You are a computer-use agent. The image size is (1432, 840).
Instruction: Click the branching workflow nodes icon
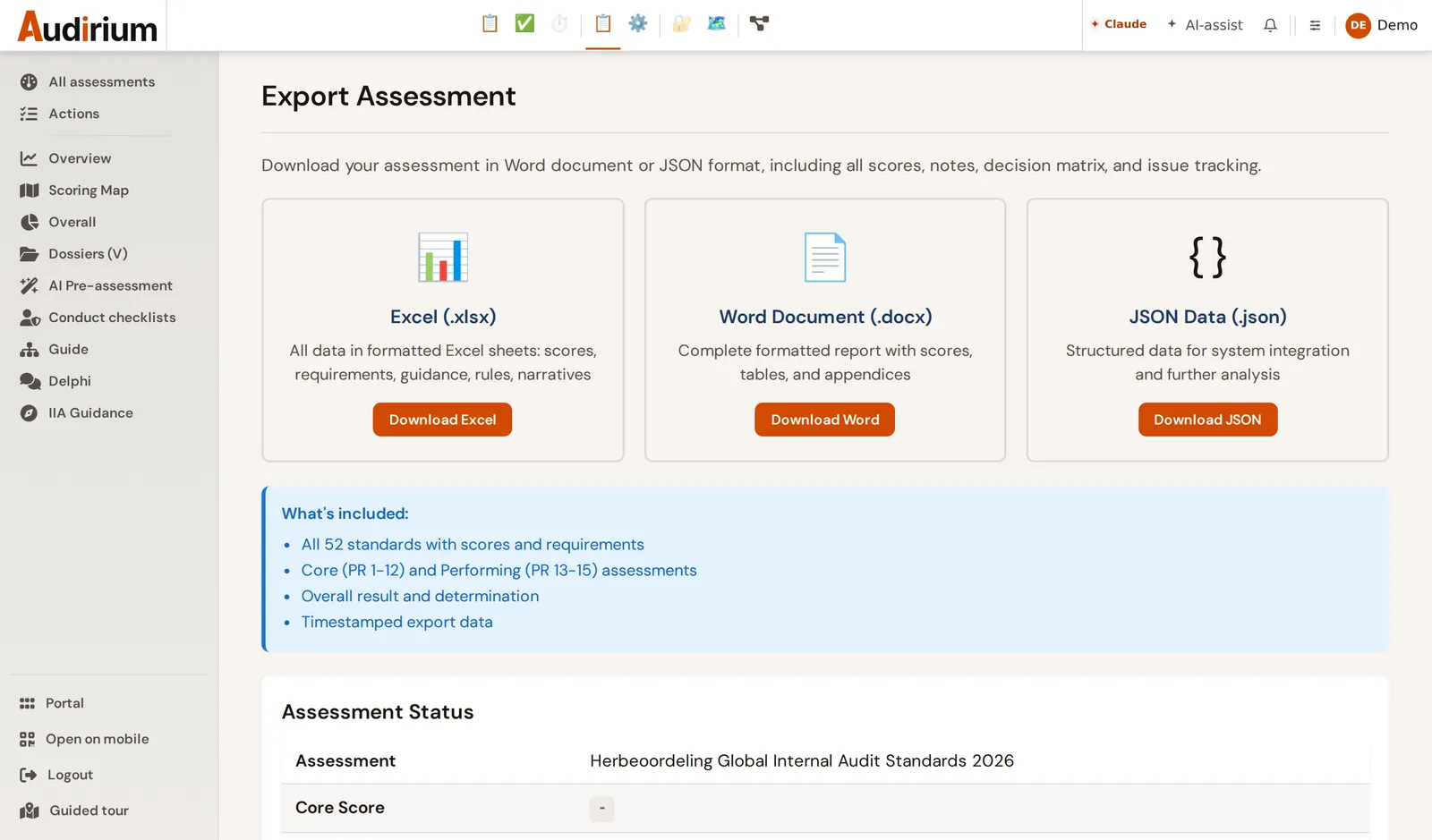[x=760, y=24]
